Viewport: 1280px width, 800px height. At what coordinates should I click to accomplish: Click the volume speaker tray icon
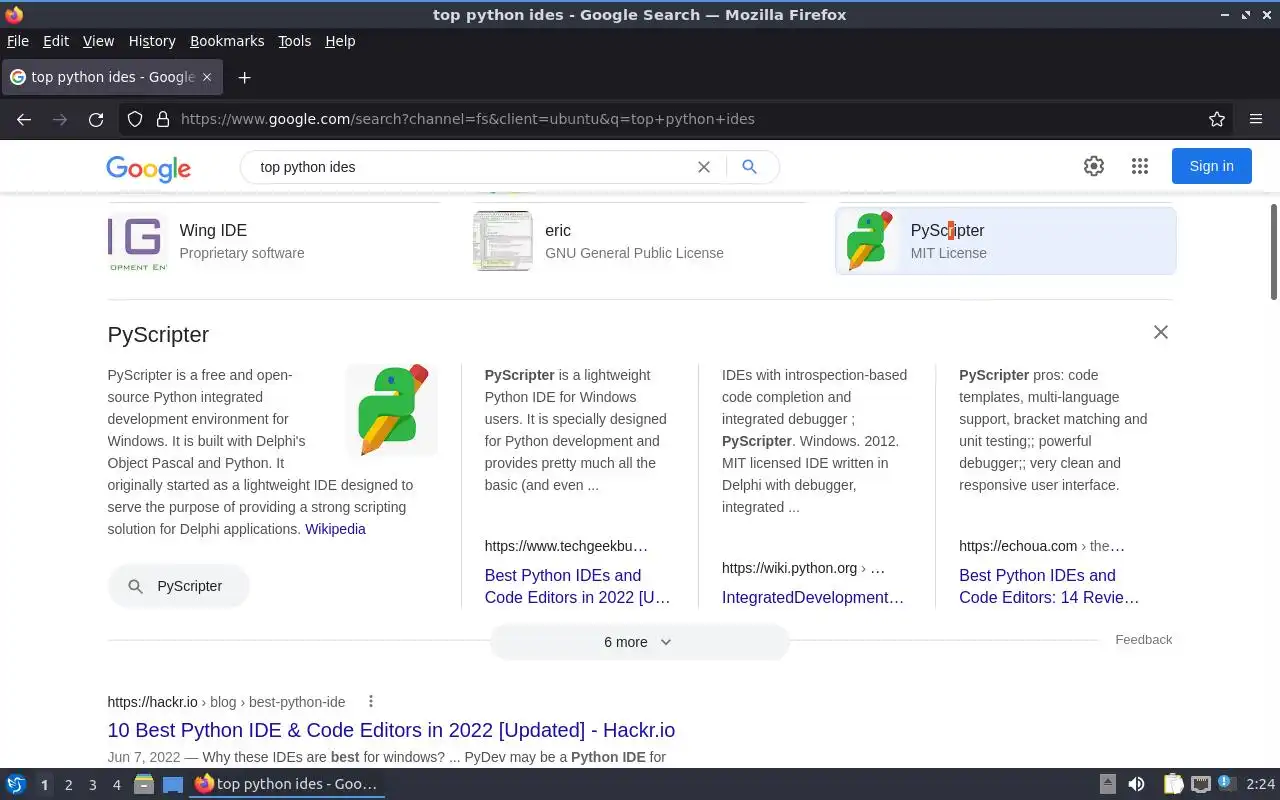tap(1136, 785)
